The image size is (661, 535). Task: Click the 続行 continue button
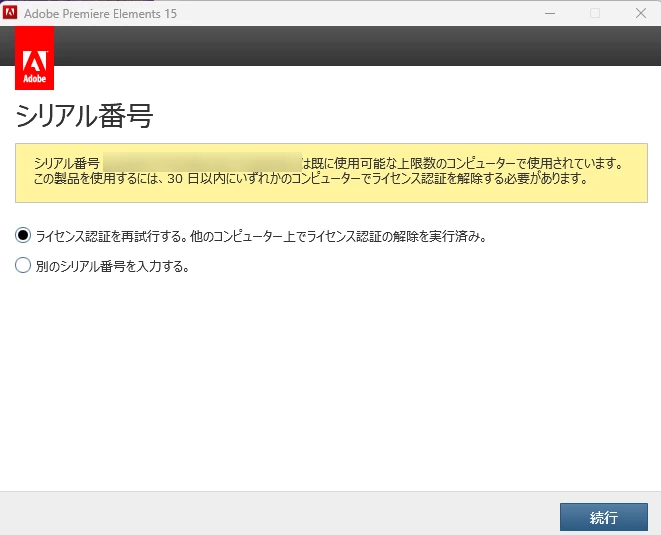[x=604, y=517]
